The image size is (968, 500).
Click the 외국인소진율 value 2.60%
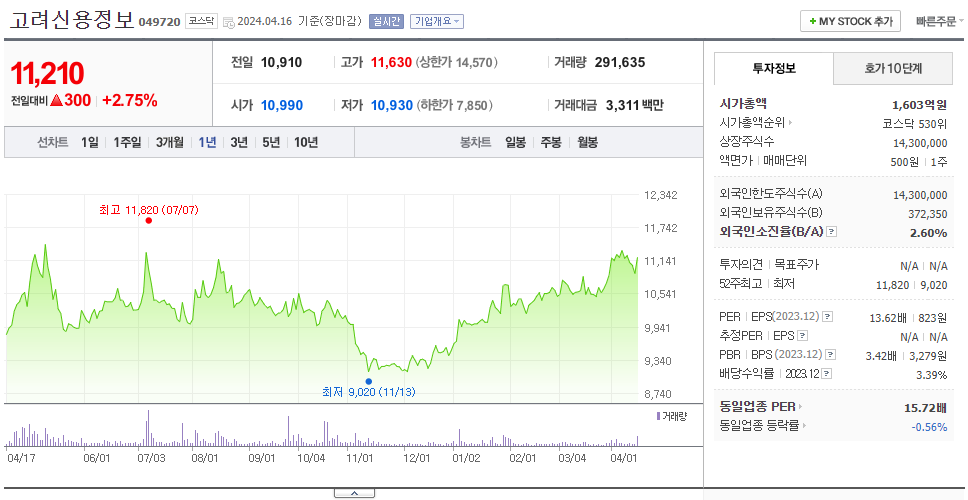pyautogui.click(x=928, y=233)
